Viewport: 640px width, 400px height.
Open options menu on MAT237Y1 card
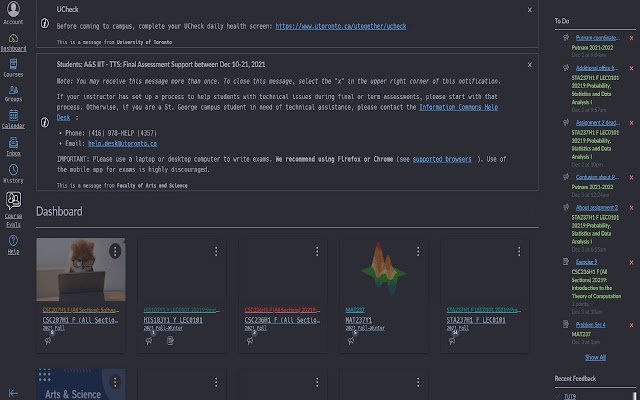[418, 251]
